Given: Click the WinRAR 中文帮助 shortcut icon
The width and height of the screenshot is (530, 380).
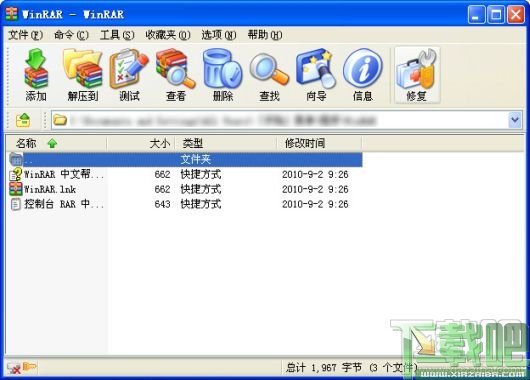Looking at the screenshot, I should pos(16,174).
